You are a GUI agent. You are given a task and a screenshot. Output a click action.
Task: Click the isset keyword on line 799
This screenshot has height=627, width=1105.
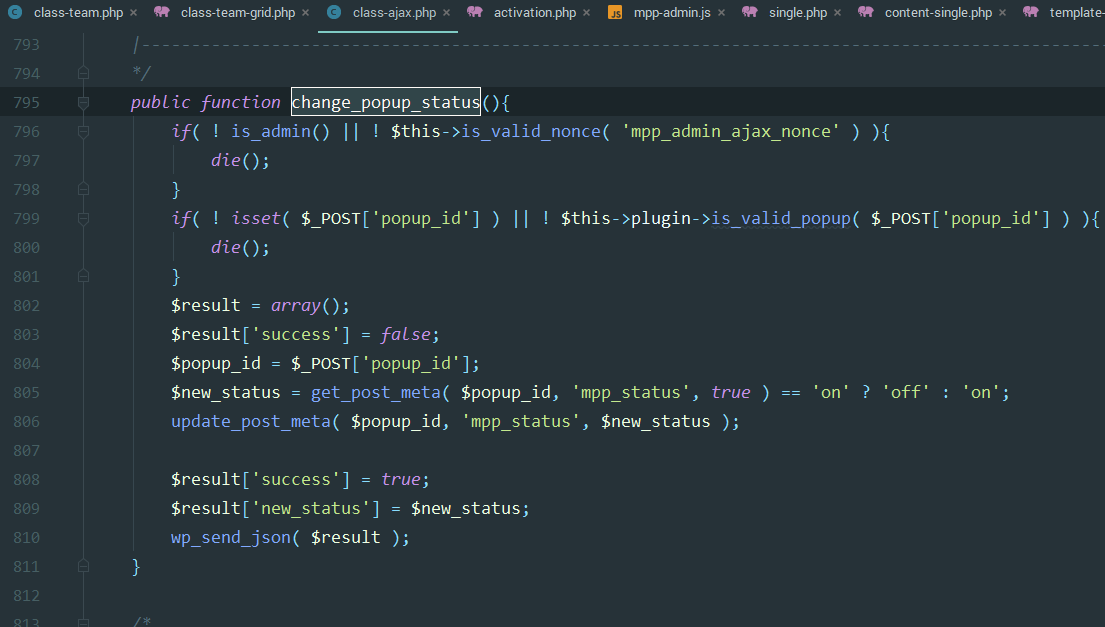coord(256,218)
